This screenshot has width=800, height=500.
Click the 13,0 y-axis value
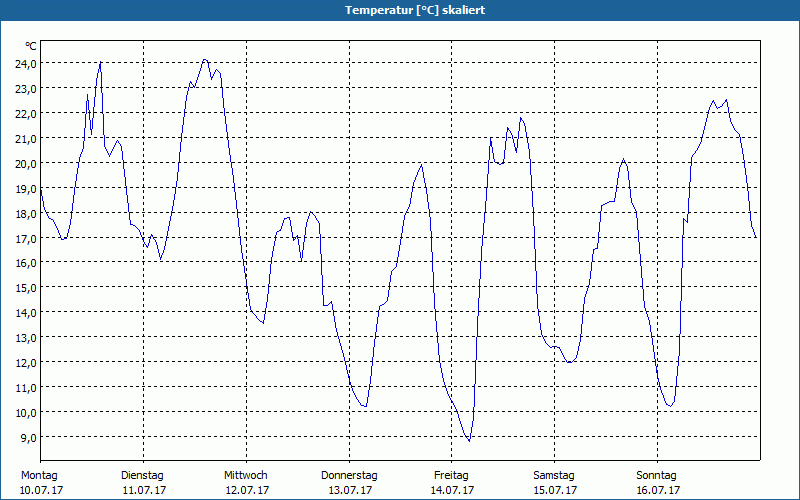(26, 338)
